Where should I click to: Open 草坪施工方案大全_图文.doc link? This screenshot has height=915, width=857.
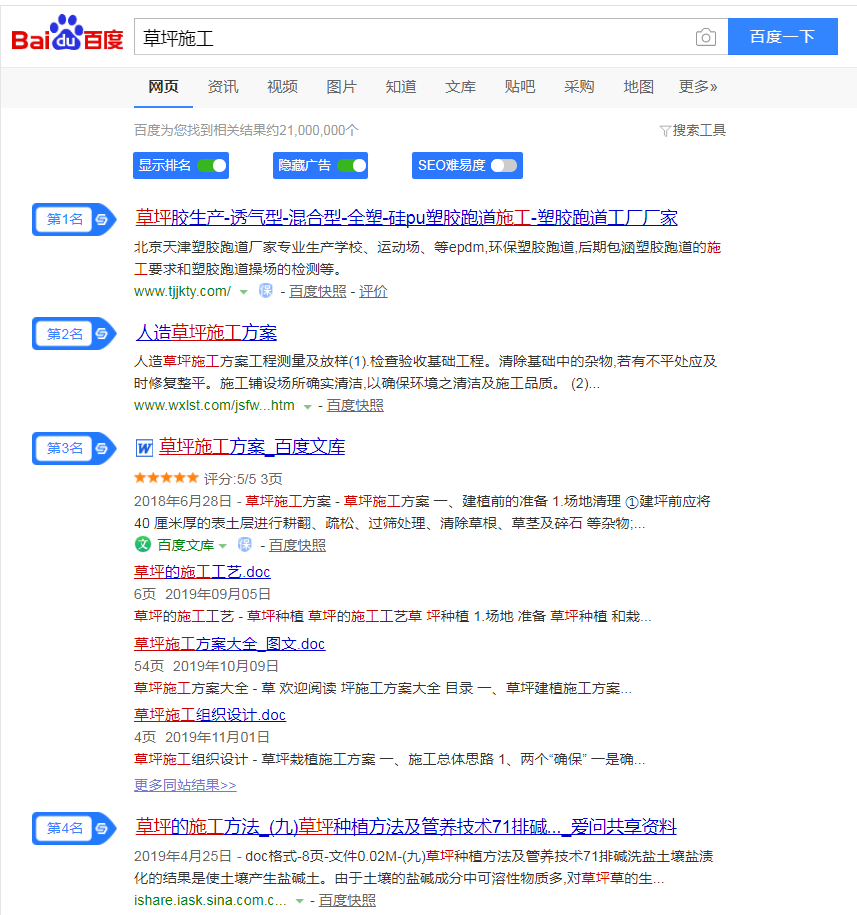(x=229, y=644)
